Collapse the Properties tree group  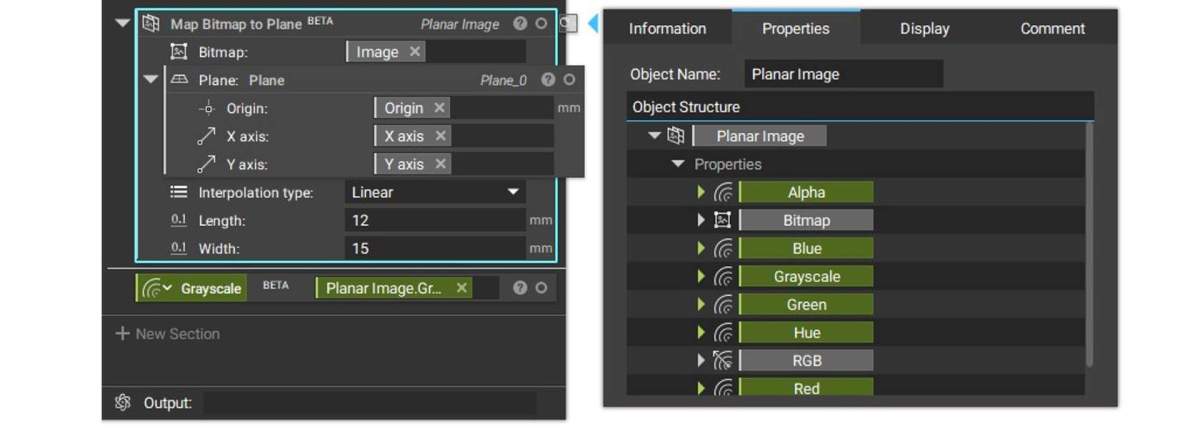(678, 164)
